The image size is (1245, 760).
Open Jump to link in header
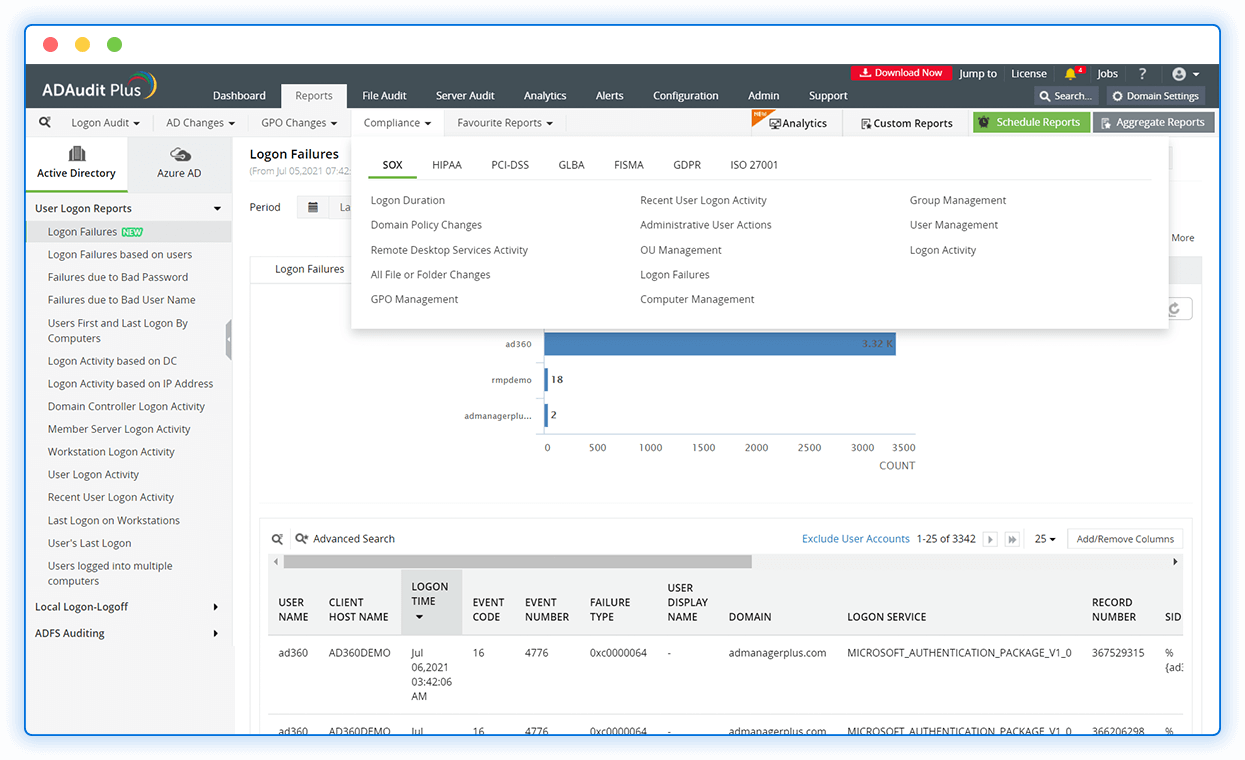[978, 74]
